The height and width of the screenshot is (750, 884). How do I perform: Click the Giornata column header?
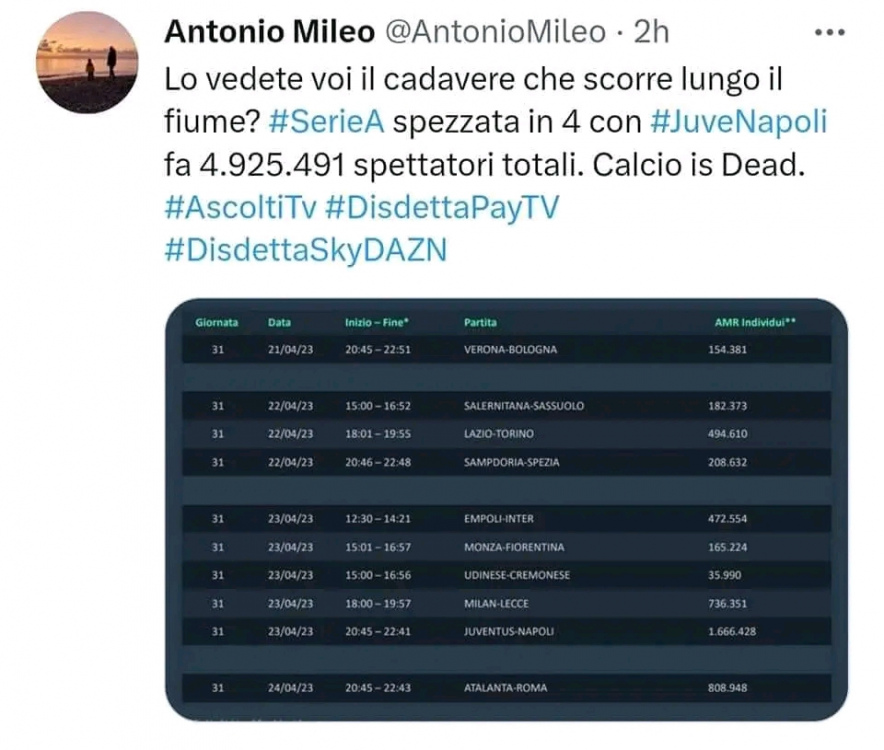coord(217,323)
